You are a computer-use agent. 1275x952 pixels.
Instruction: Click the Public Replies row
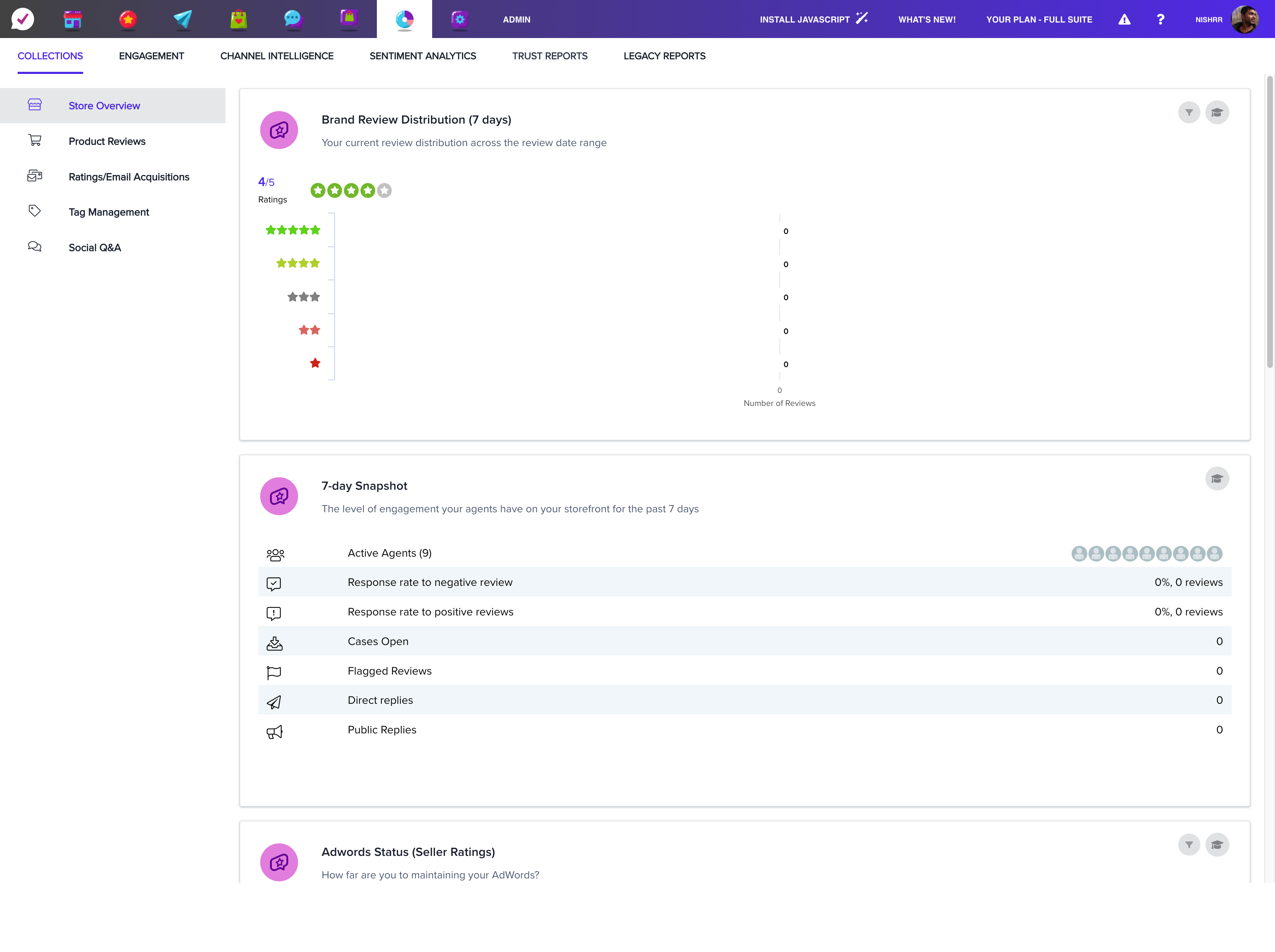pos(744,729)
